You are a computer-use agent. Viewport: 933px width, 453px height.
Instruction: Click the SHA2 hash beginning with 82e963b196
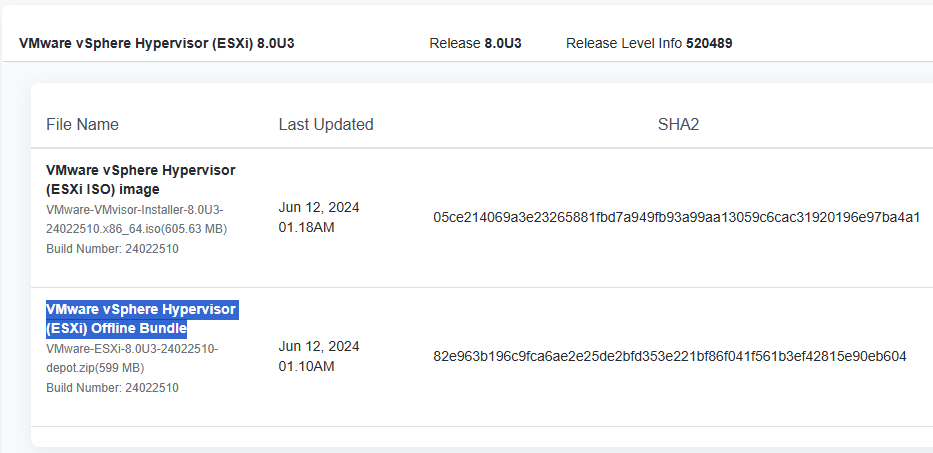[x=669, y=357]
